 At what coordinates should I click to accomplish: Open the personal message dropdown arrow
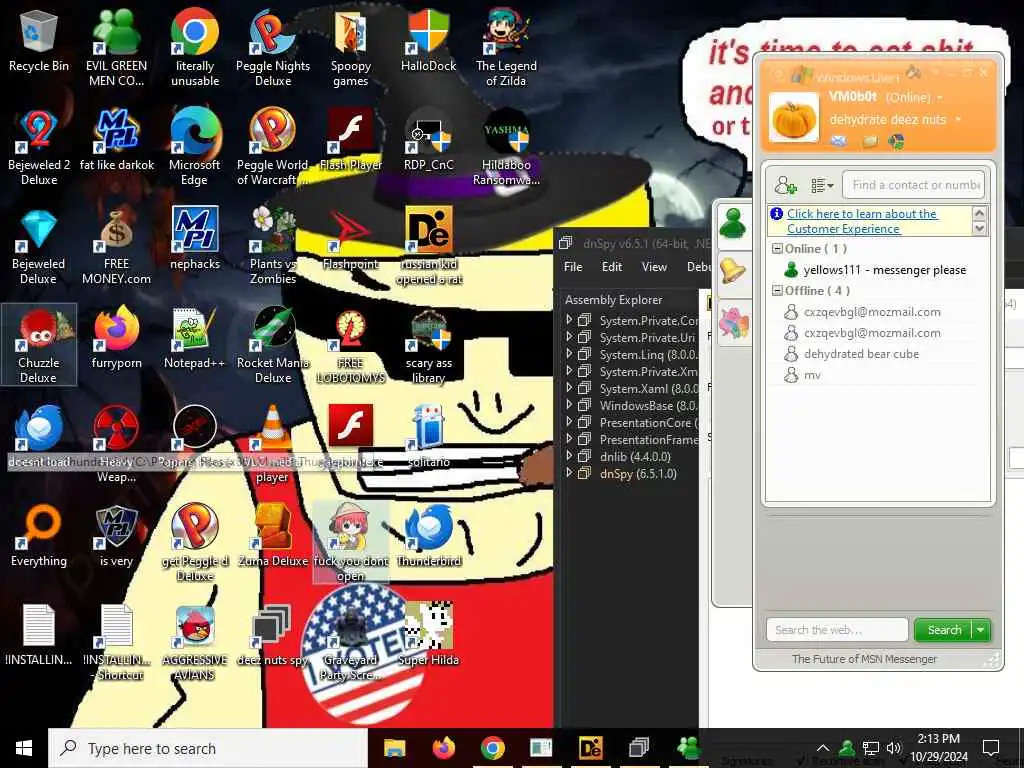point(958,120)
